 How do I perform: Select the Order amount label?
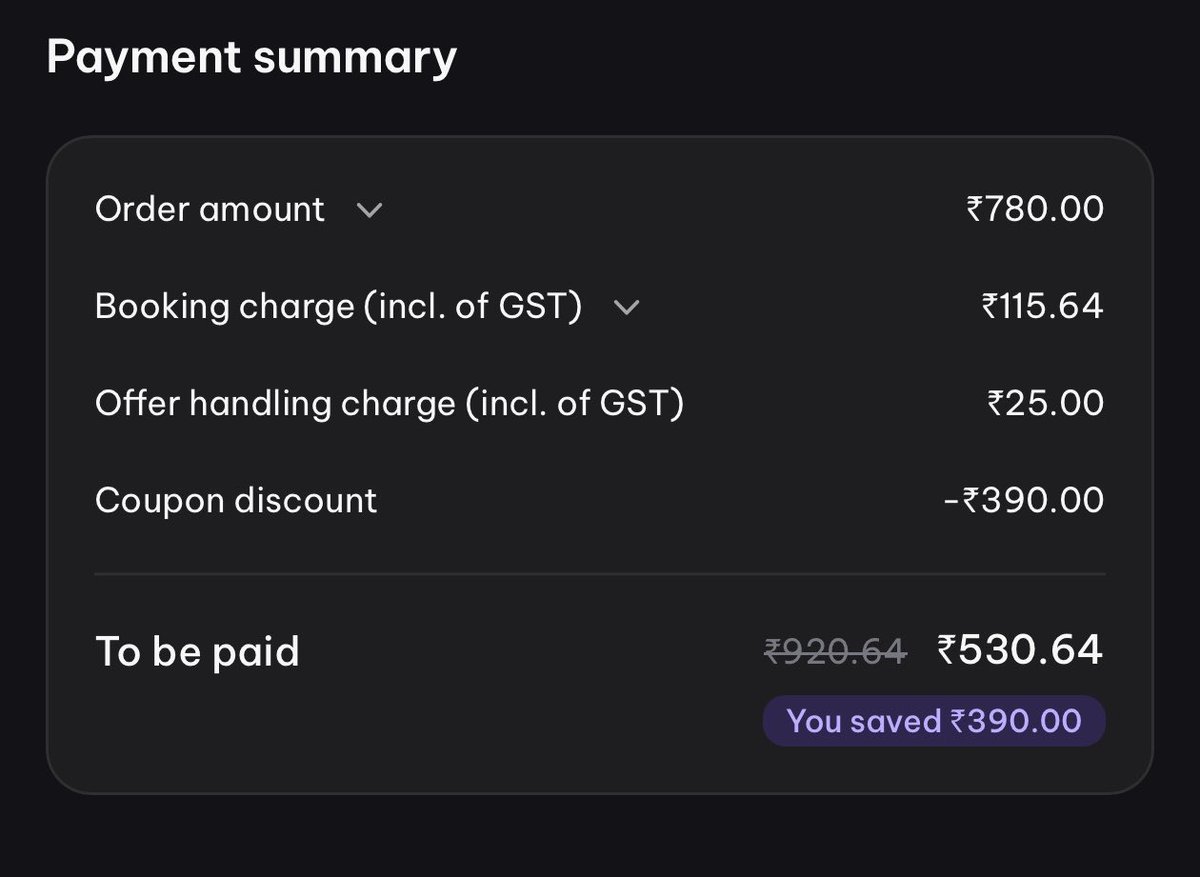(209, 209)
